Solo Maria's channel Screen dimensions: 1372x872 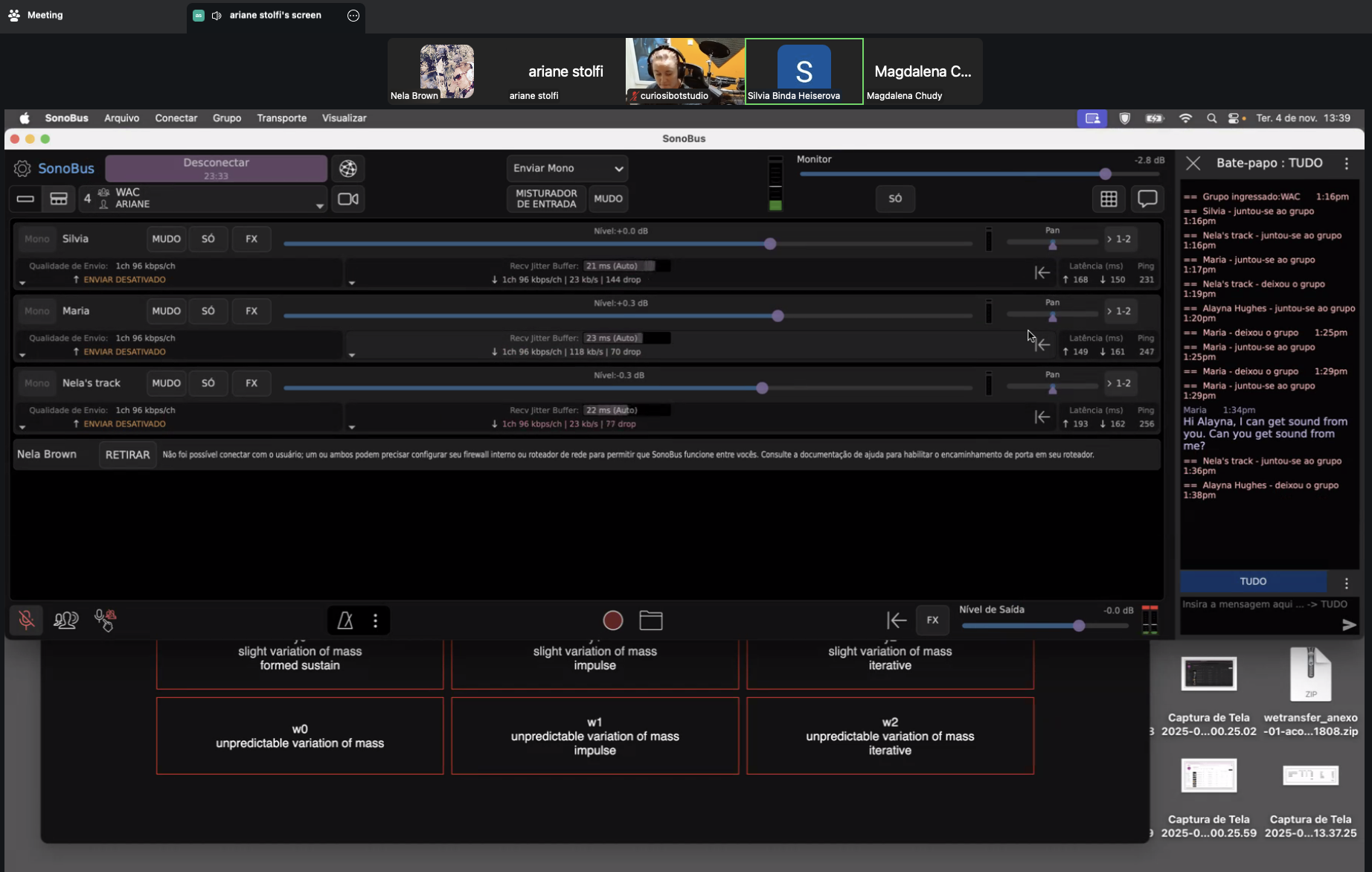point(208,311)
